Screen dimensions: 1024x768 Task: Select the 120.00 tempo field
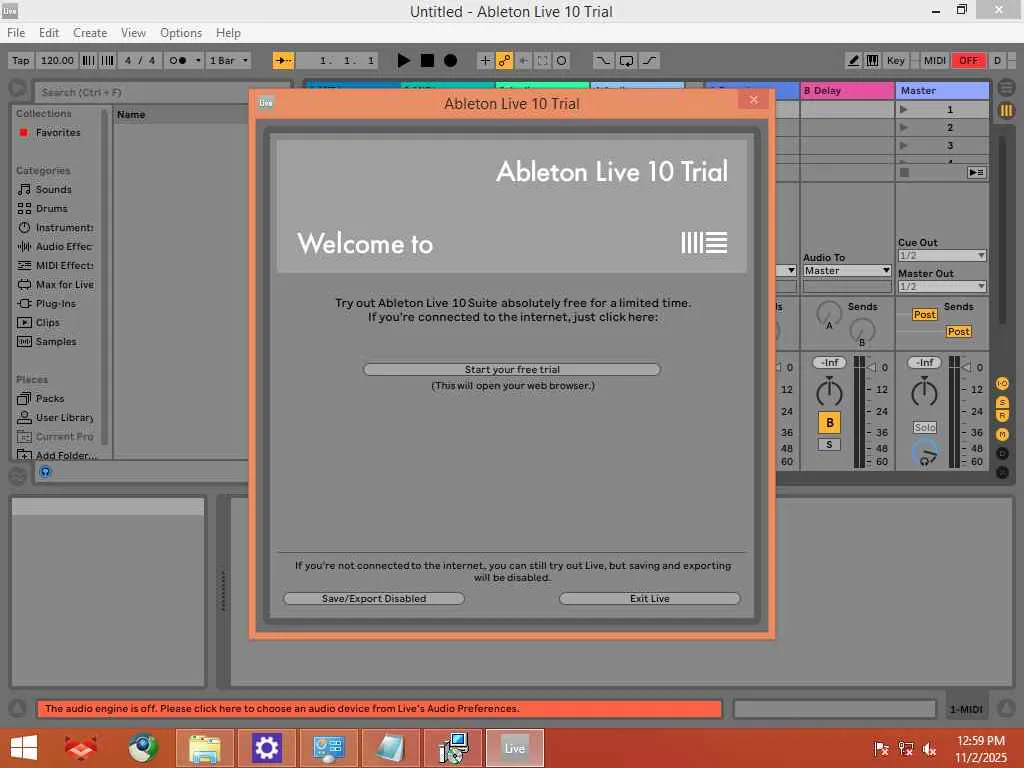[57, 61]
